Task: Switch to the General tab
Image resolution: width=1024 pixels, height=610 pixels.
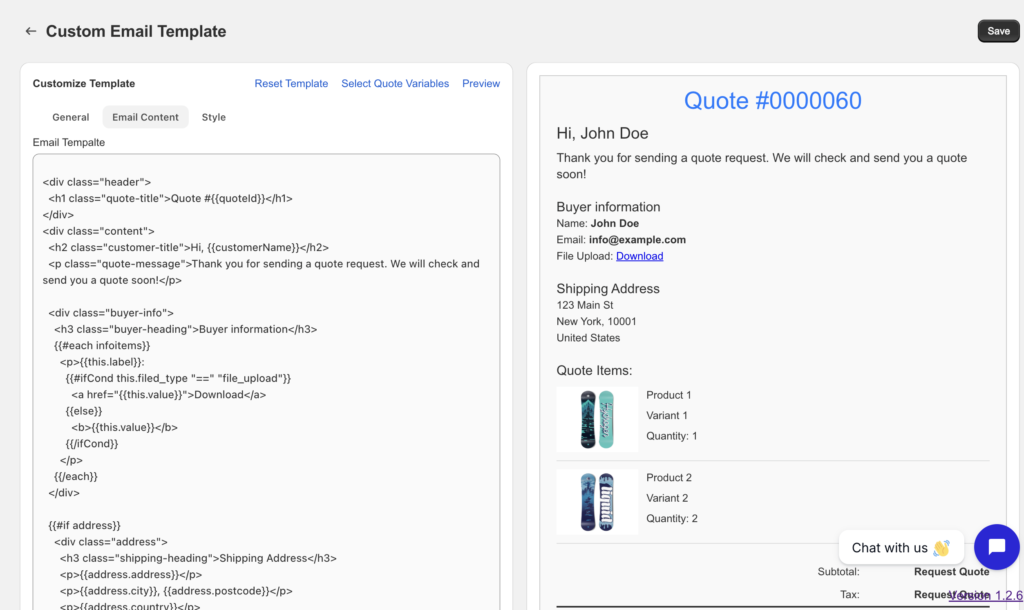Action: pos(71,117)
